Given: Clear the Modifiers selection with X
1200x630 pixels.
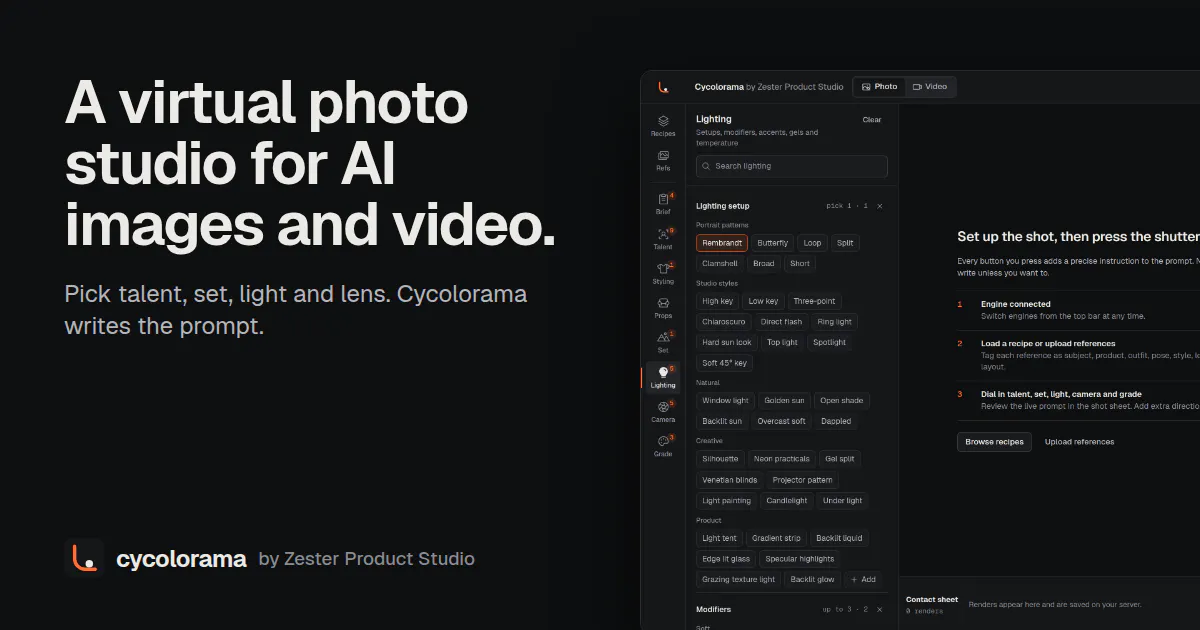Looking at the screenshot, I should coord(880,609).
